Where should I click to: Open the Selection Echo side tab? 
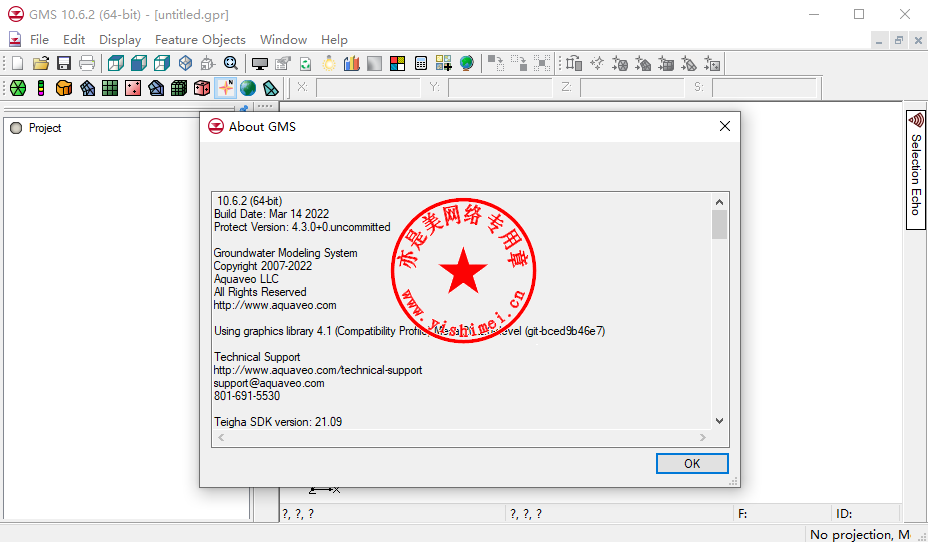[x=916, y=170]
